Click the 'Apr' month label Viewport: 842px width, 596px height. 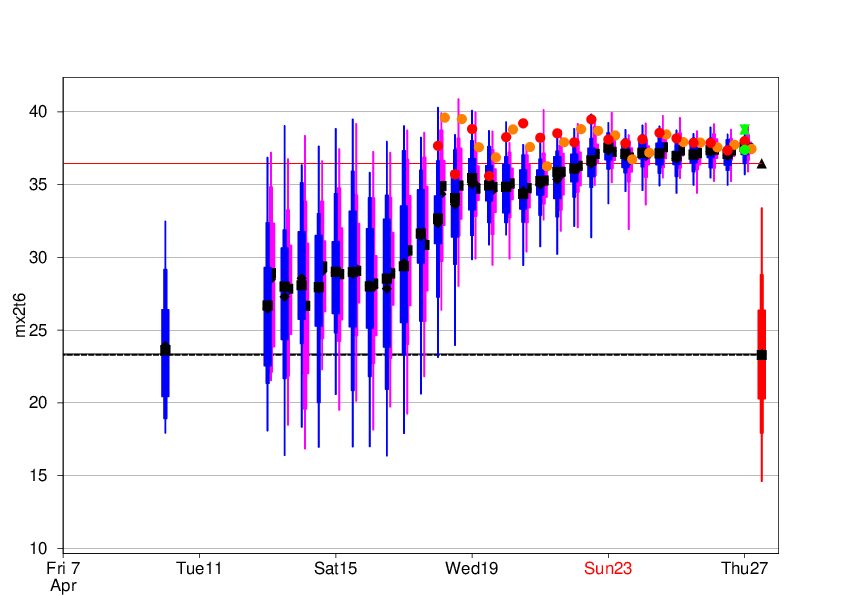tap(63, 585)
